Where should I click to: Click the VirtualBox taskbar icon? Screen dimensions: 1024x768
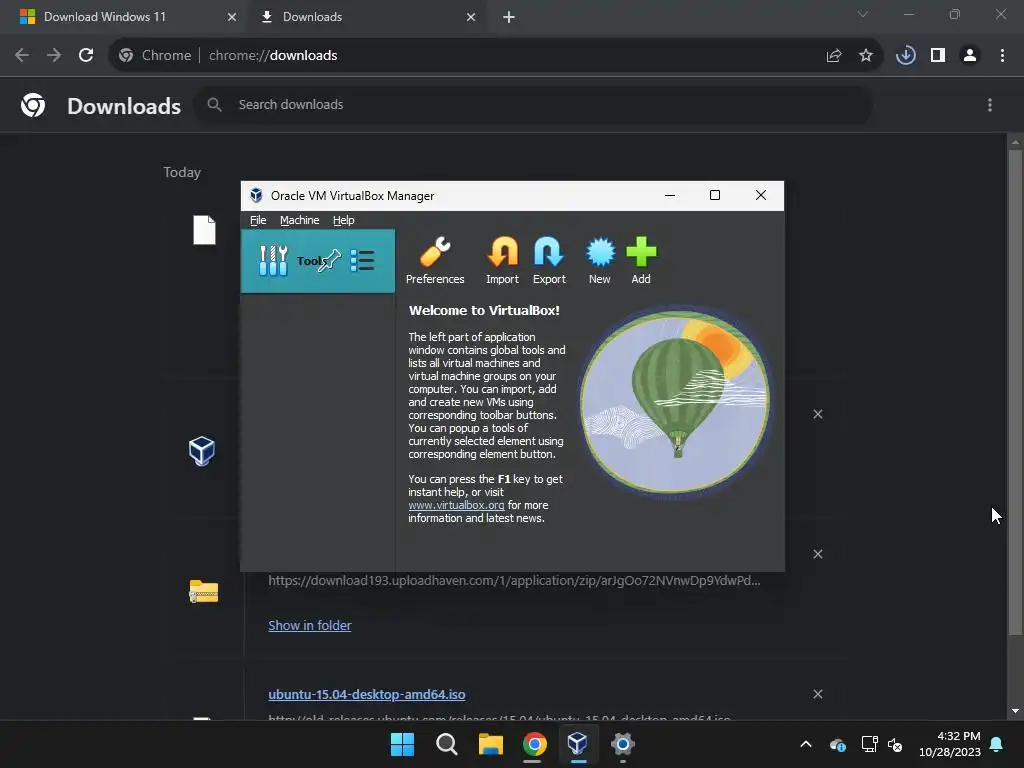click(578, 744)
